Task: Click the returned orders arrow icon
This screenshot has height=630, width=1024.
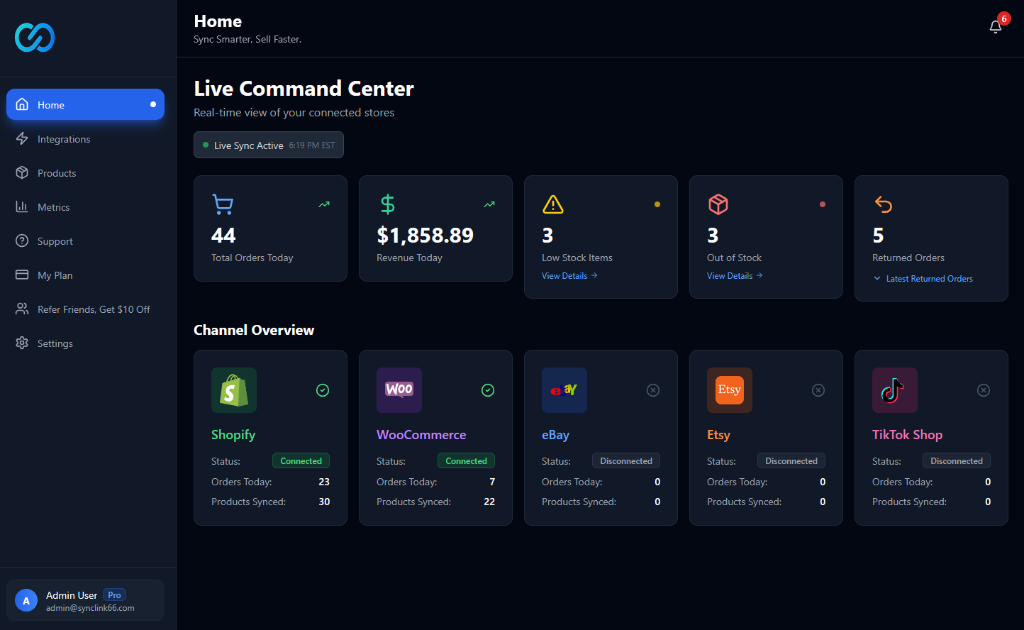Action: click(x=883, y=204)
